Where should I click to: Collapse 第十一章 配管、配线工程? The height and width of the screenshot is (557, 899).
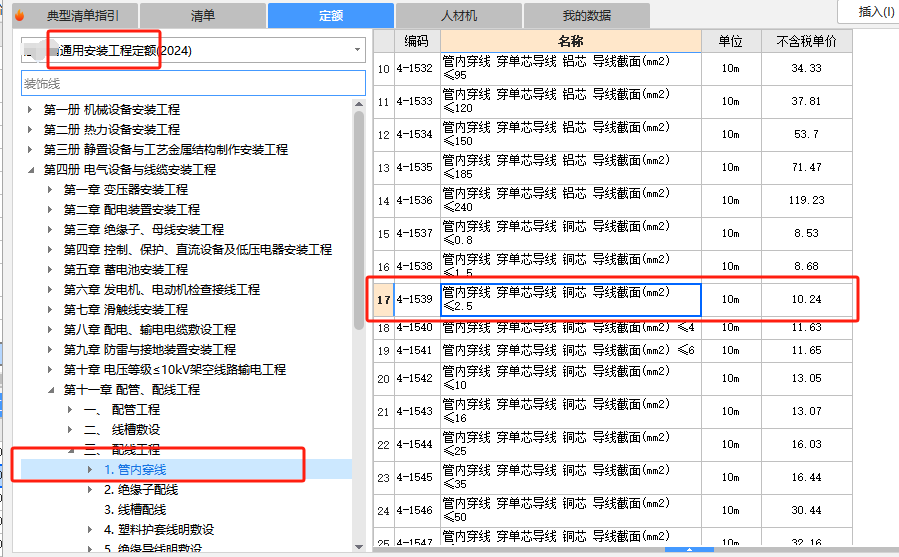(50, 389)
